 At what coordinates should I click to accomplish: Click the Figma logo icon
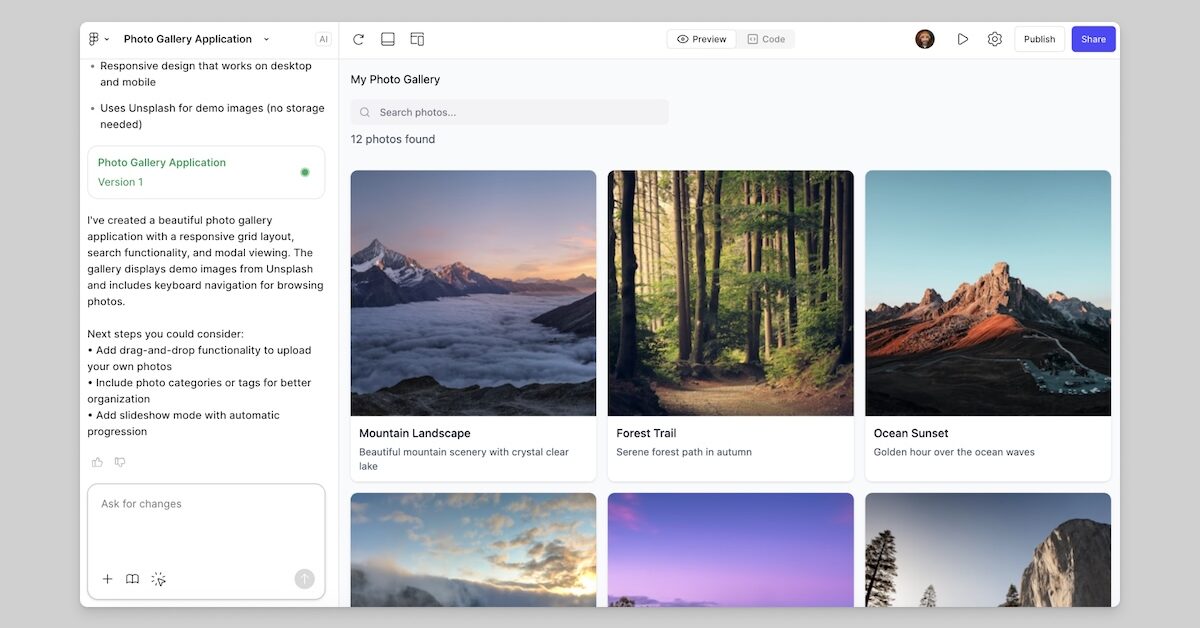tap(94, 38)
